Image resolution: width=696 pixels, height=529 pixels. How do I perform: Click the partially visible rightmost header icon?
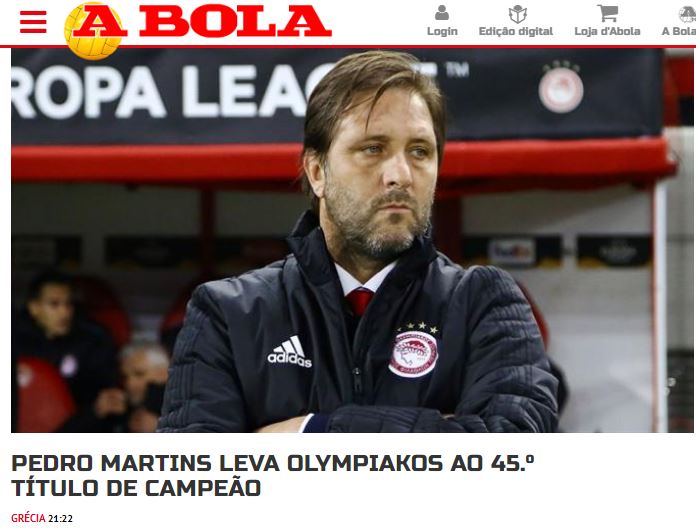point(688,14)
